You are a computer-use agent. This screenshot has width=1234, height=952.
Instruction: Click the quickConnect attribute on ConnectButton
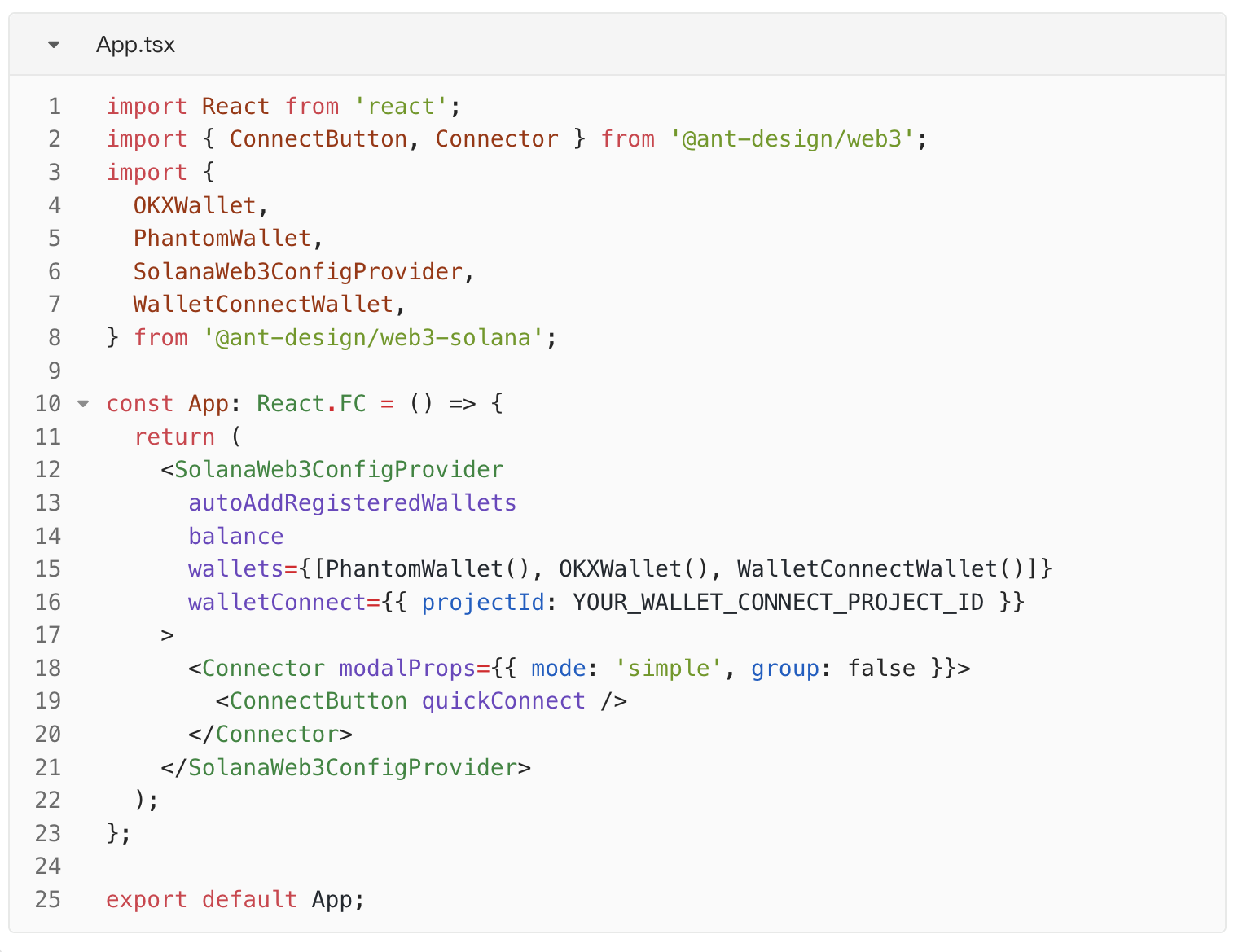tap(503, 701)
